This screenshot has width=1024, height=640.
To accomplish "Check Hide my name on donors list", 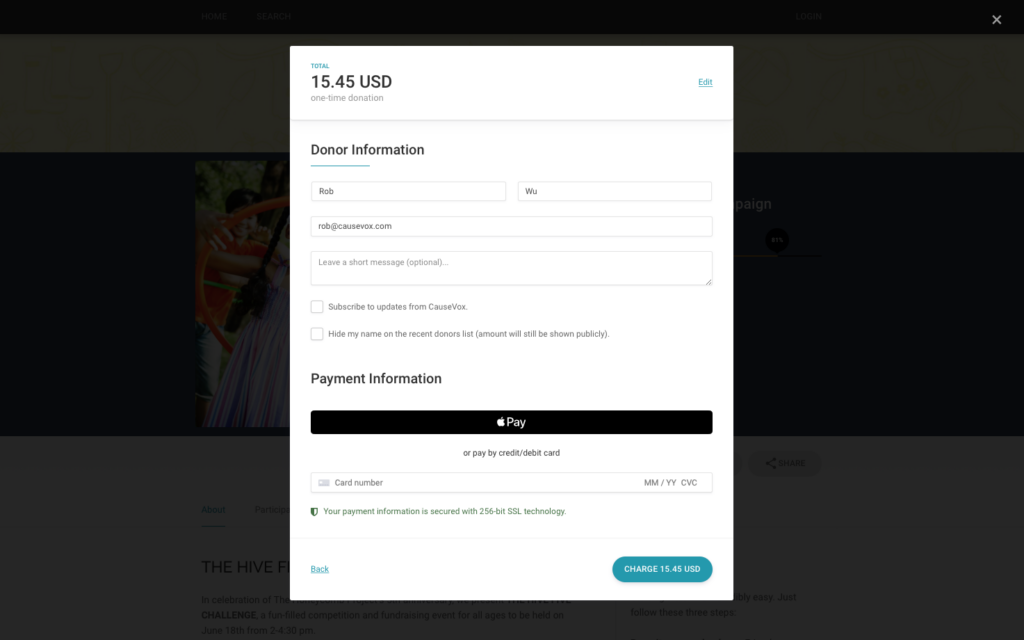I will pos(317,334).
